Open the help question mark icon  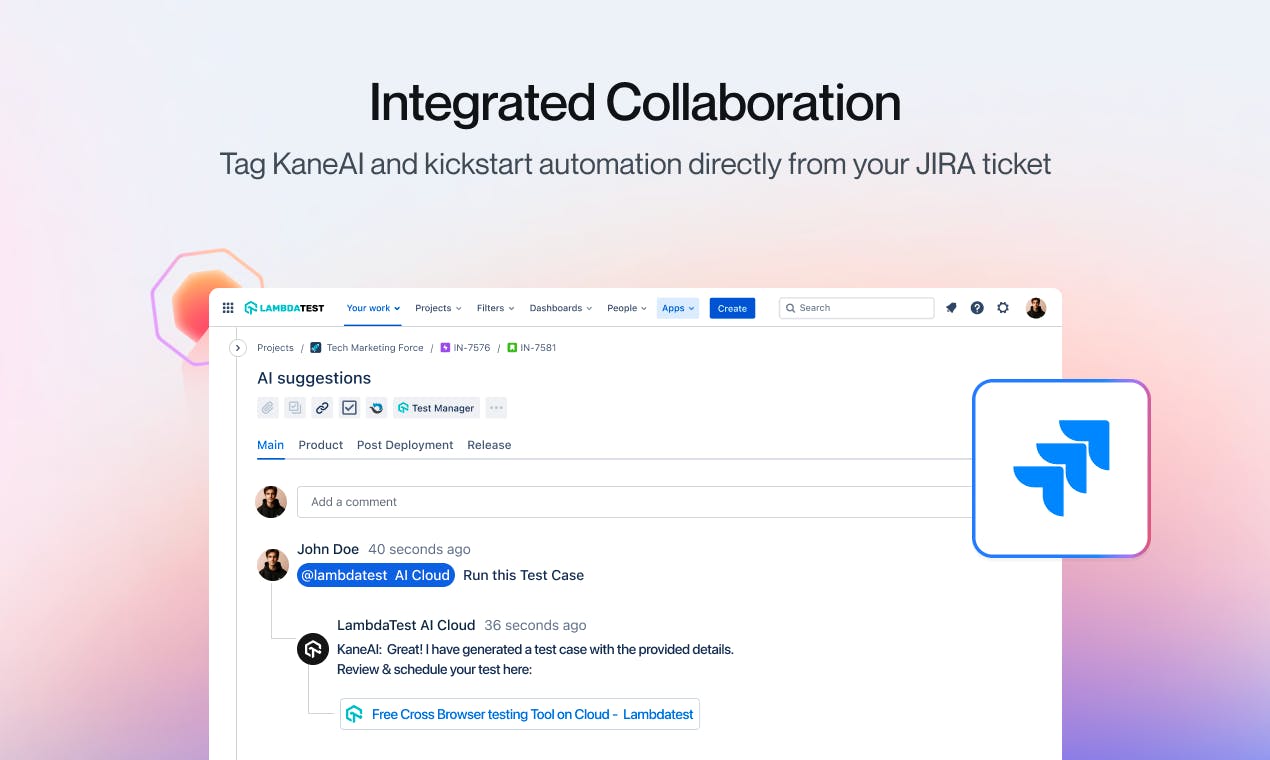click(x=977, y=308)
